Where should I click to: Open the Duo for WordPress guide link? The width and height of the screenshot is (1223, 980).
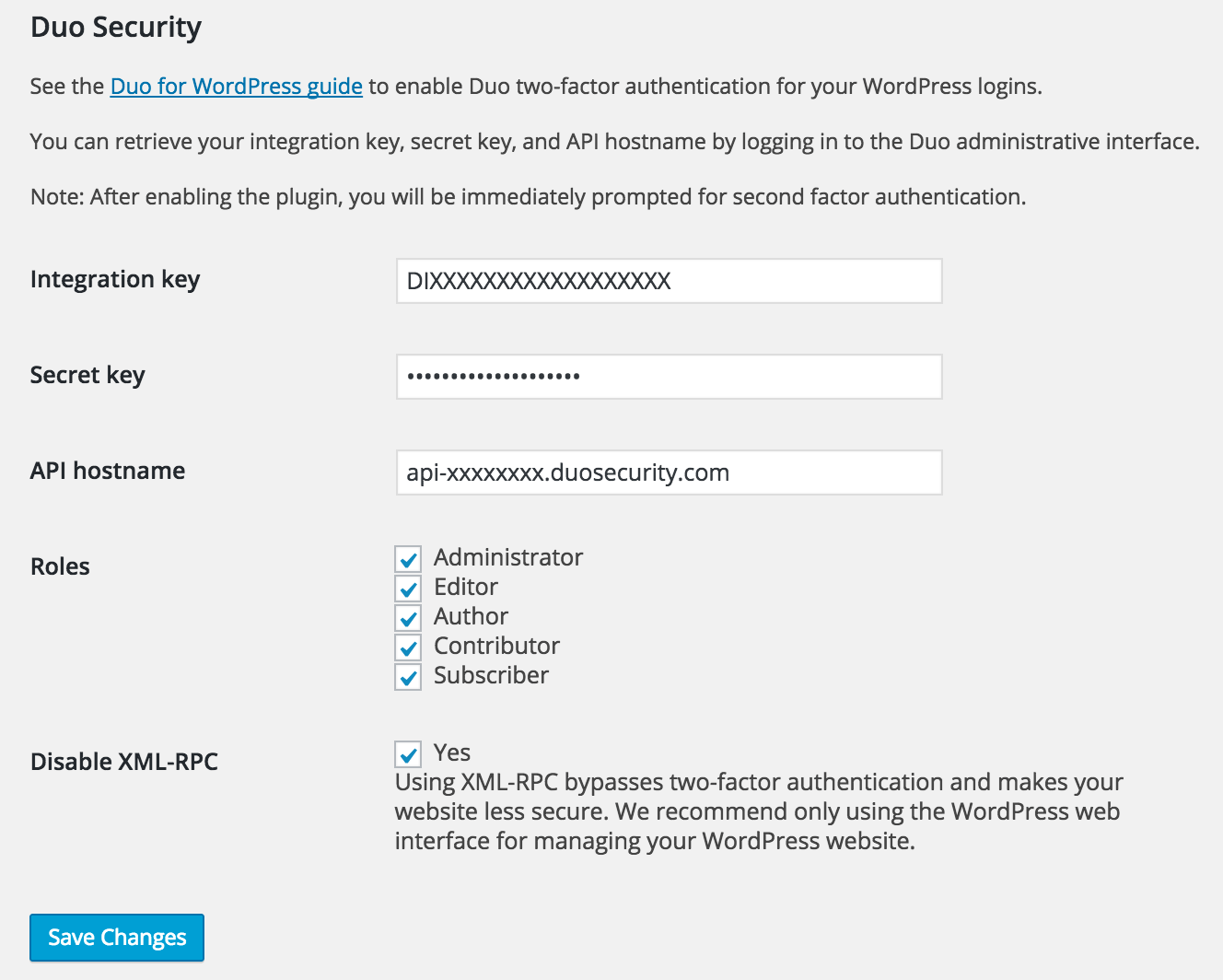pos(236,86)
